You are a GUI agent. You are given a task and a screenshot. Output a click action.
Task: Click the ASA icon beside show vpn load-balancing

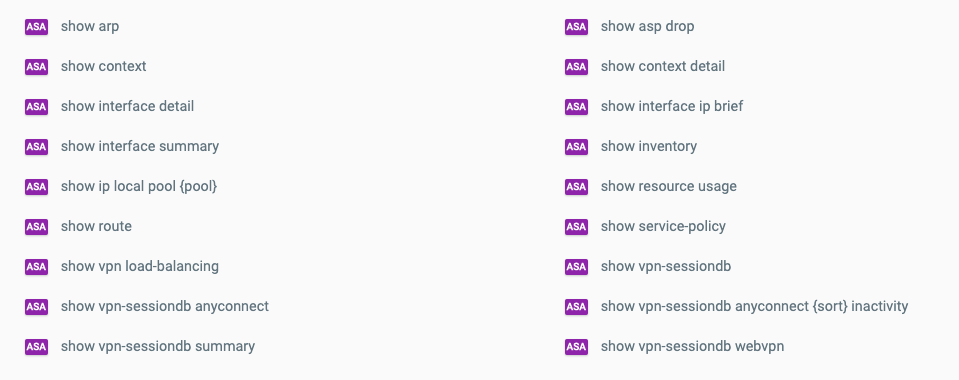point(36,267)
